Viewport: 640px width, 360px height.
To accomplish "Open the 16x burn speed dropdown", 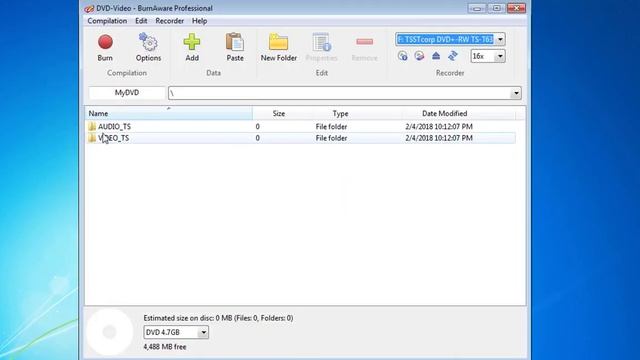I will click(500, 56).
